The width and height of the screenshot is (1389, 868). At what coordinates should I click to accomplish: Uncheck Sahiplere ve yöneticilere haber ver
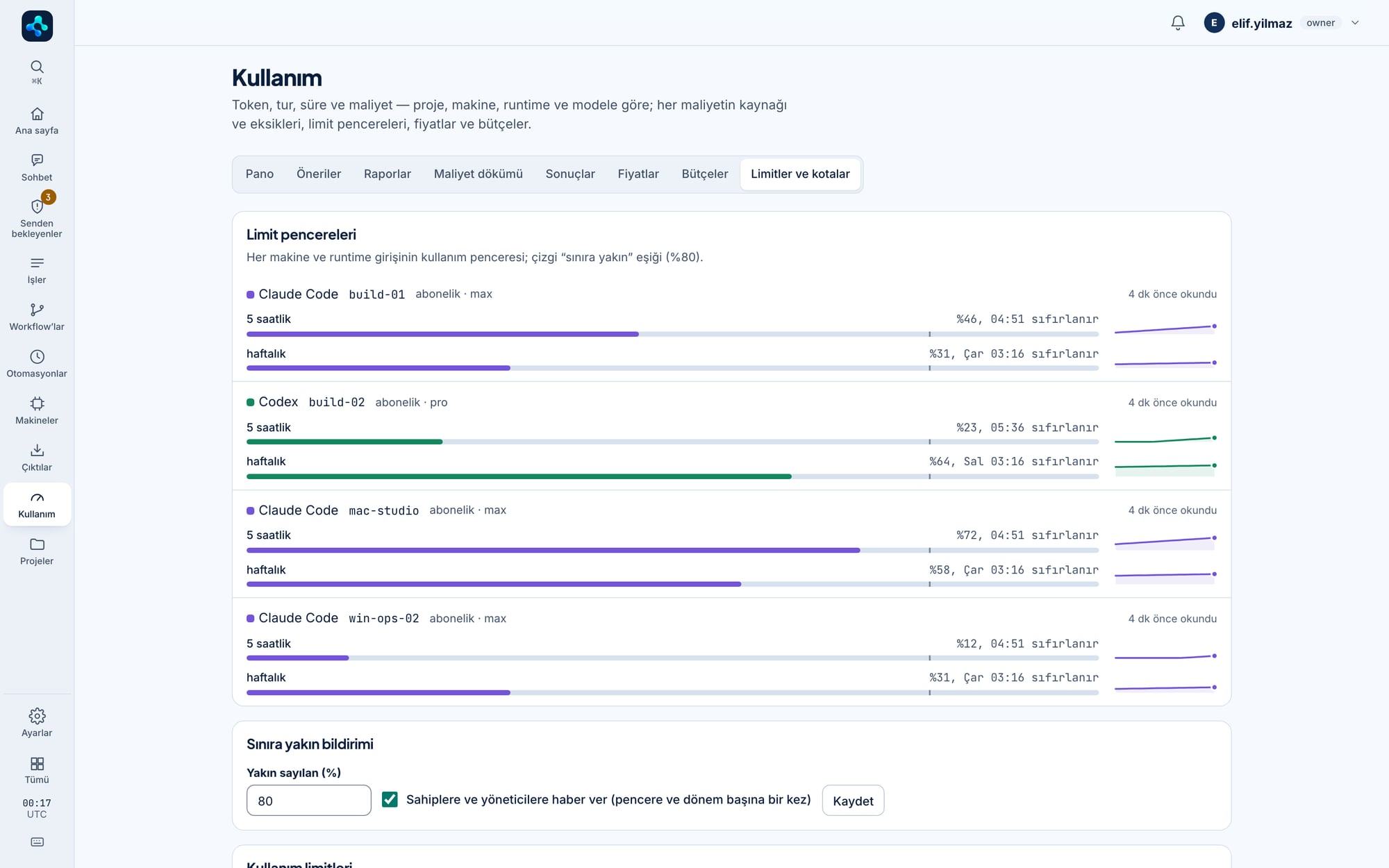[390, 800]
